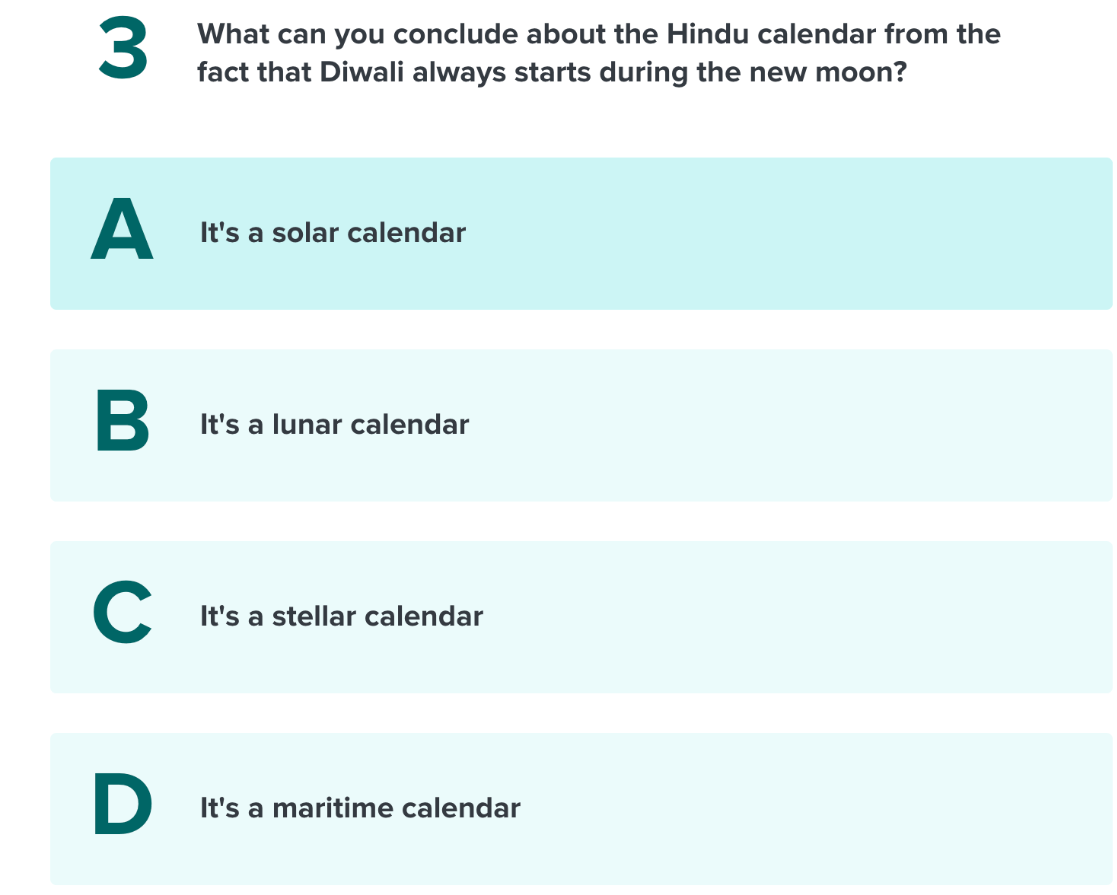
Task: Click the word "Diwali" in the question
Action: pyautogui.click(x=362, y=72)
